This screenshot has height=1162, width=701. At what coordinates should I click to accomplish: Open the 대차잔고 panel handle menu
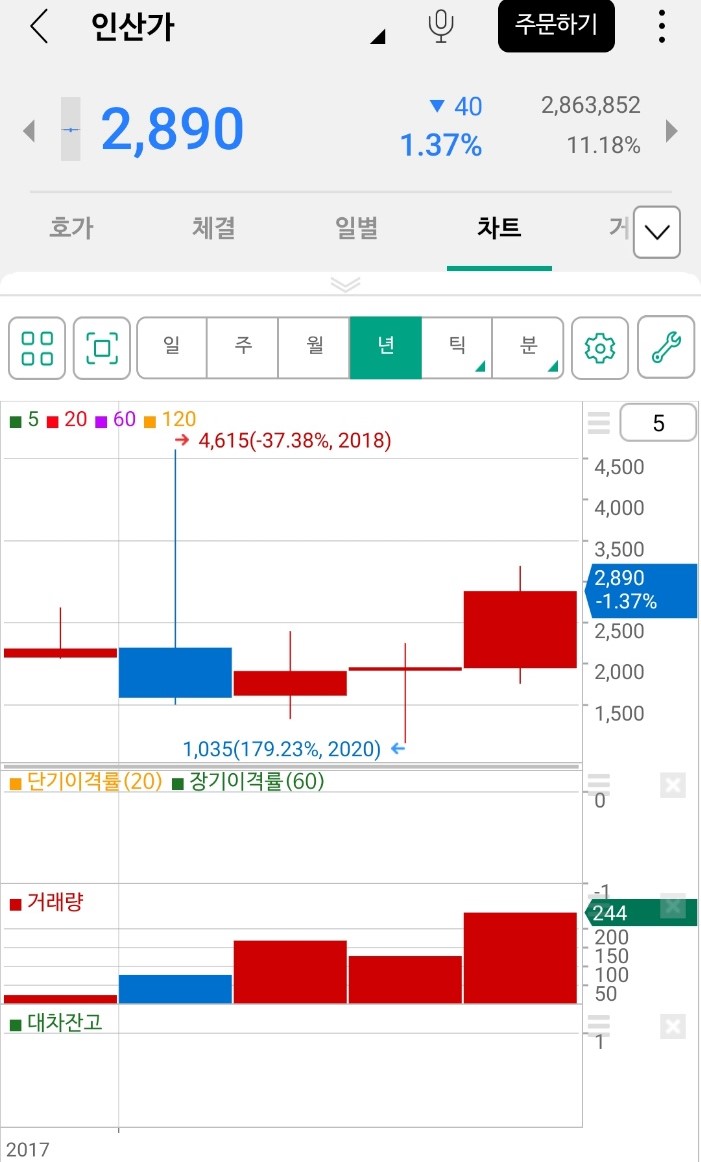point(599,1026)
